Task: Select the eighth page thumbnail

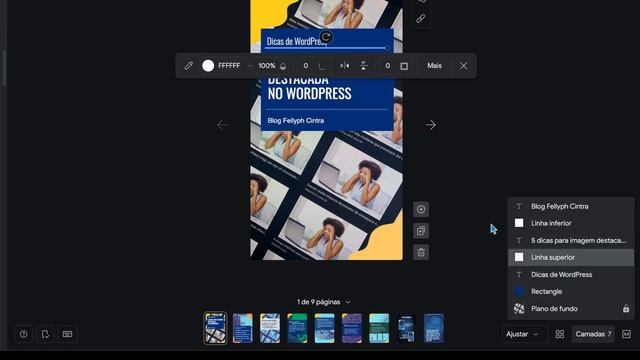Action: pos(407,328)
